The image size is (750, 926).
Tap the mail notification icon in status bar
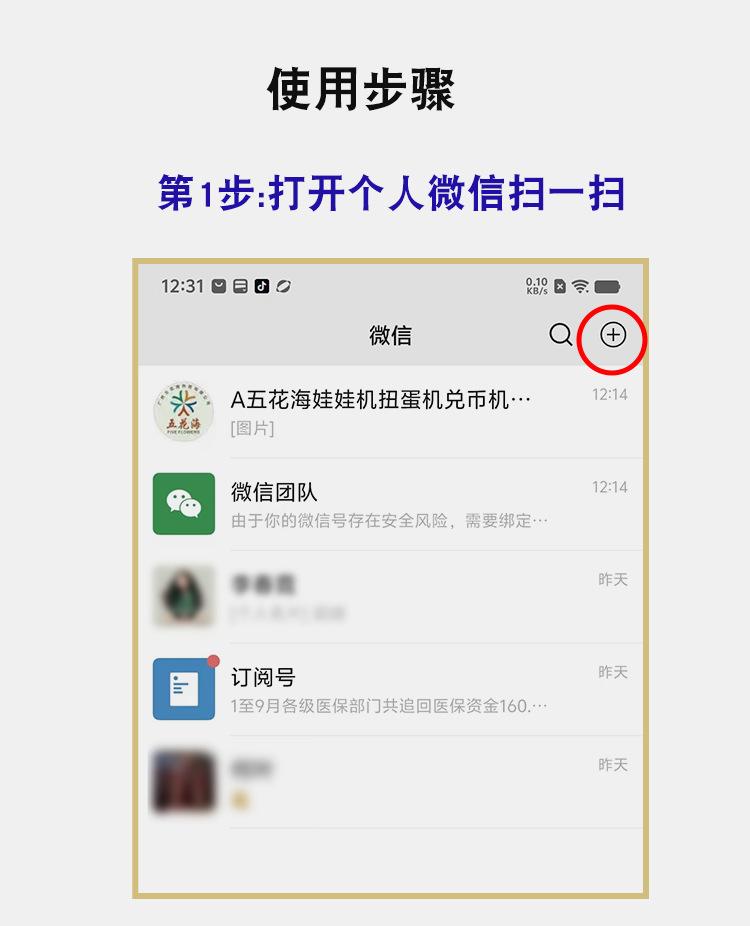[219, 286]
